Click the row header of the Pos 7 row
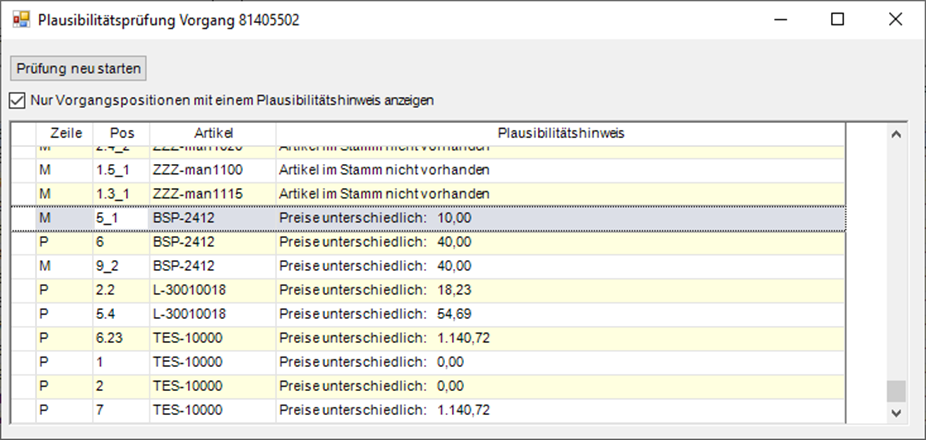Screen dimensions: 926x440 click(x=23, y=409)
